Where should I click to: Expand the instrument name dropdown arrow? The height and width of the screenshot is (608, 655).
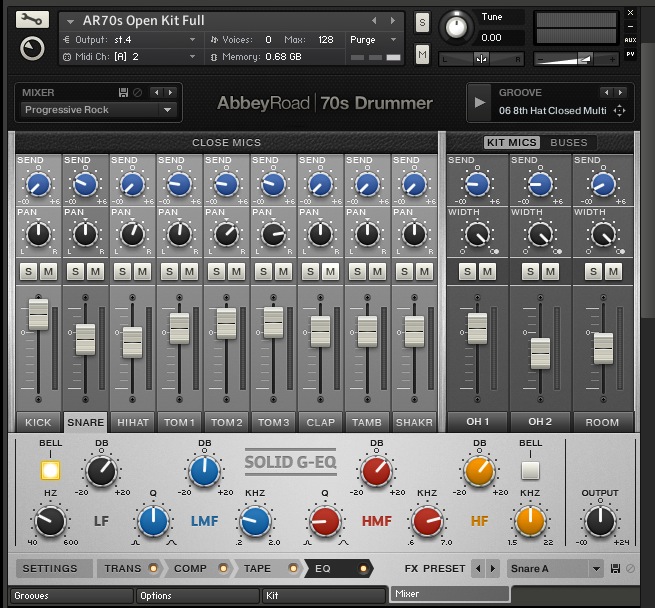tap(70, 21)
